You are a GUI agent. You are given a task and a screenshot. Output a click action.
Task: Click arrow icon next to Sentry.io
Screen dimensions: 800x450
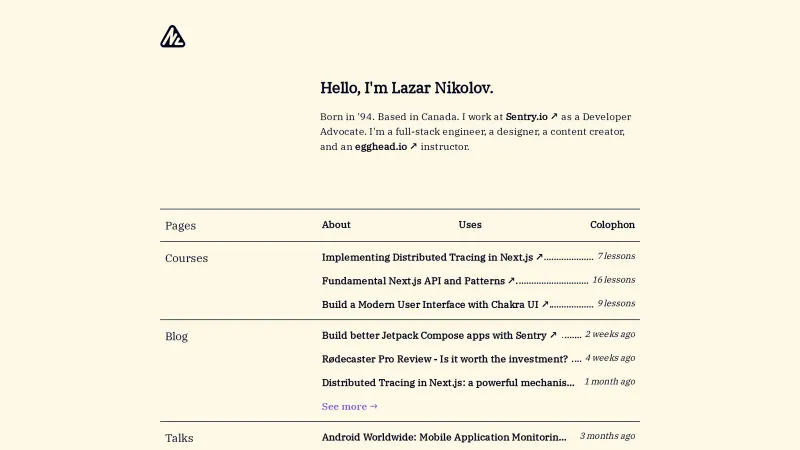point(554,117)
